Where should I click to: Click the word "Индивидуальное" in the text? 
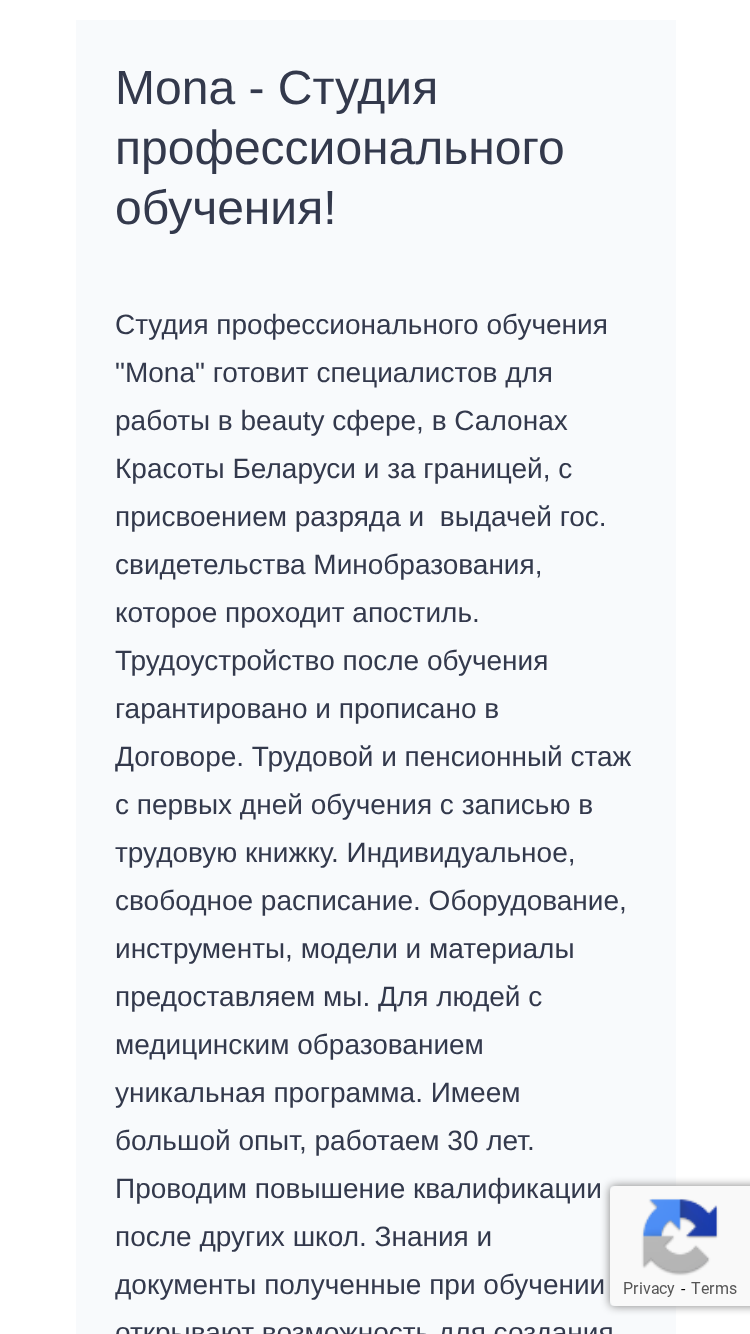[x=461, y=853]
